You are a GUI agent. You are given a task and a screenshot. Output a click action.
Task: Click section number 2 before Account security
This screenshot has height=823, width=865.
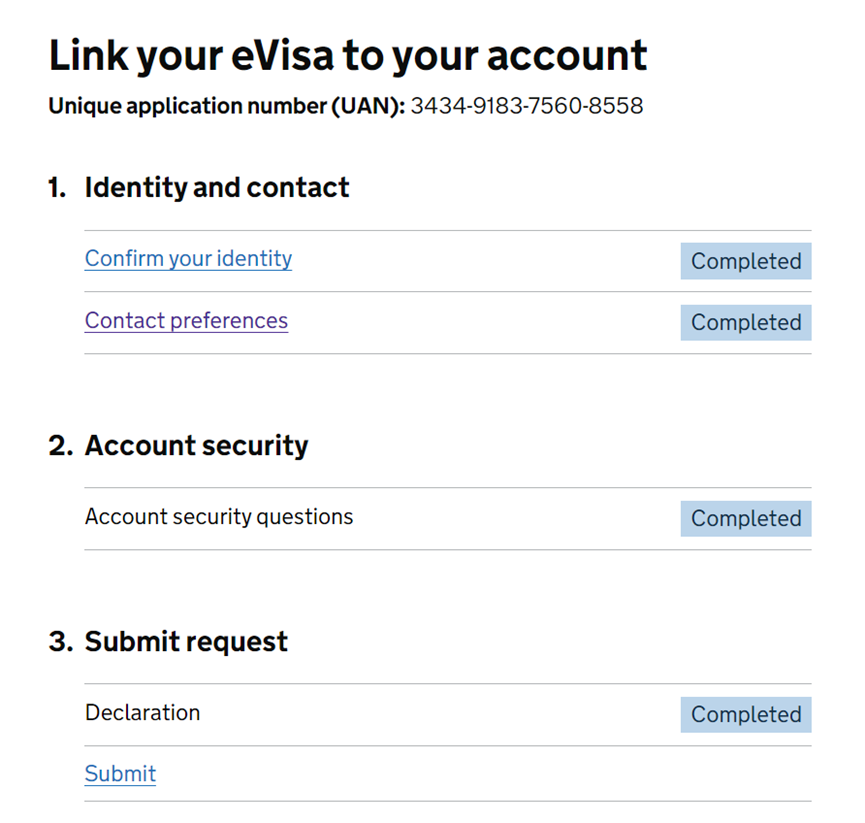click(60, 446)
